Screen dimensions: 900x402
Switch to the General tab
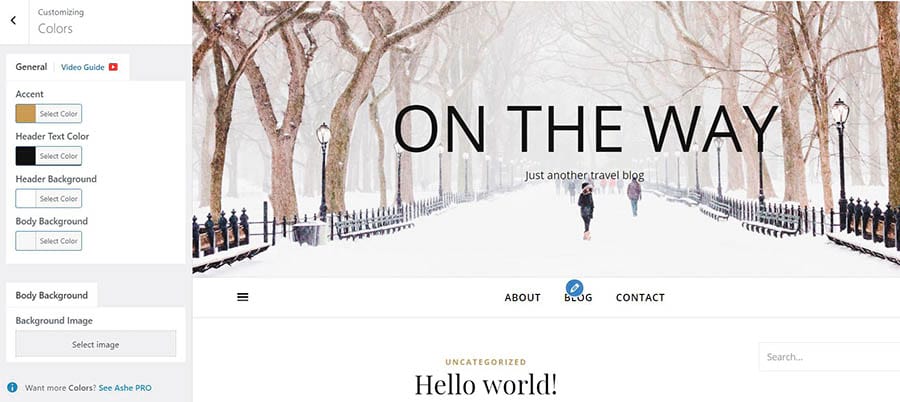31,67
